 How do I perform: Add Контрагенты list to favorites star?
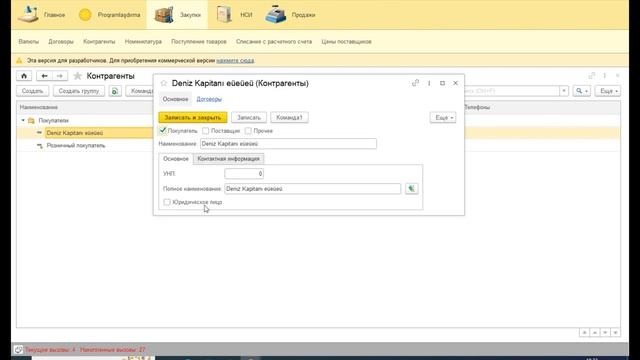point(78,76)
